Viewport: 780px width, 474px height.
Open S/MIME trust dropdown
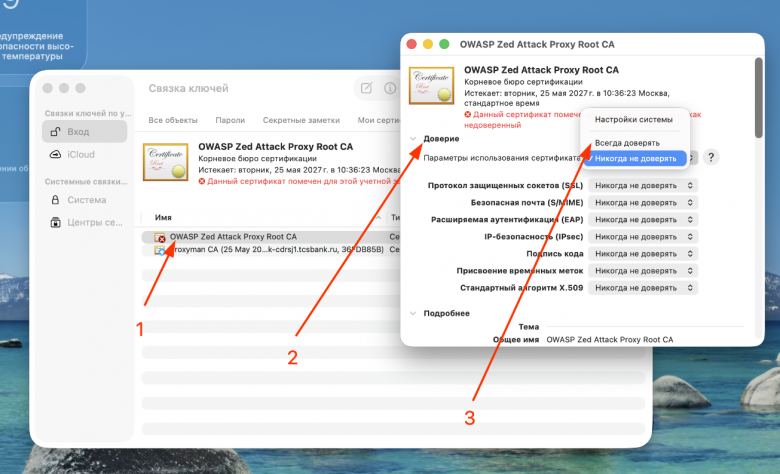pos(643,203)
